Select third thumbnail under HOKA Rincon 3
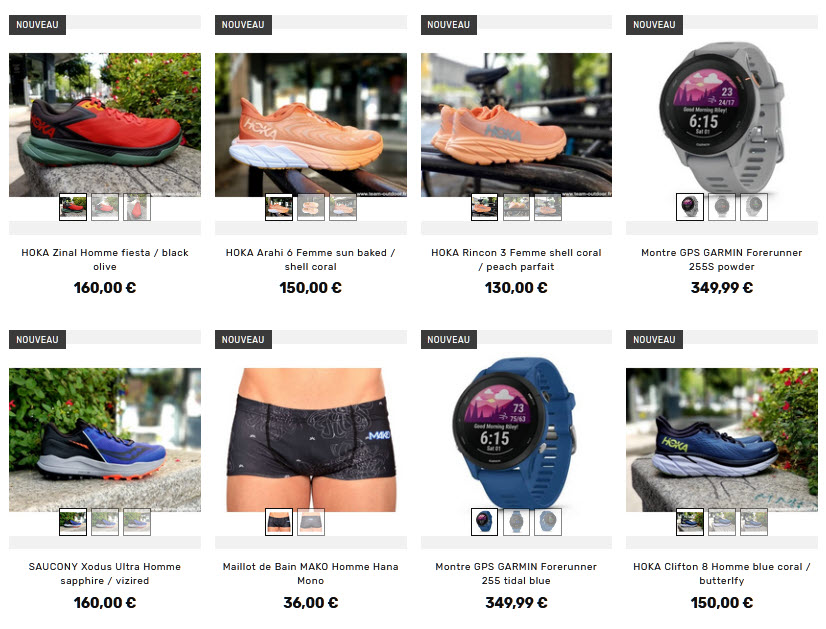The width and height of the screenshot is (826, 629). coord(548,207)
